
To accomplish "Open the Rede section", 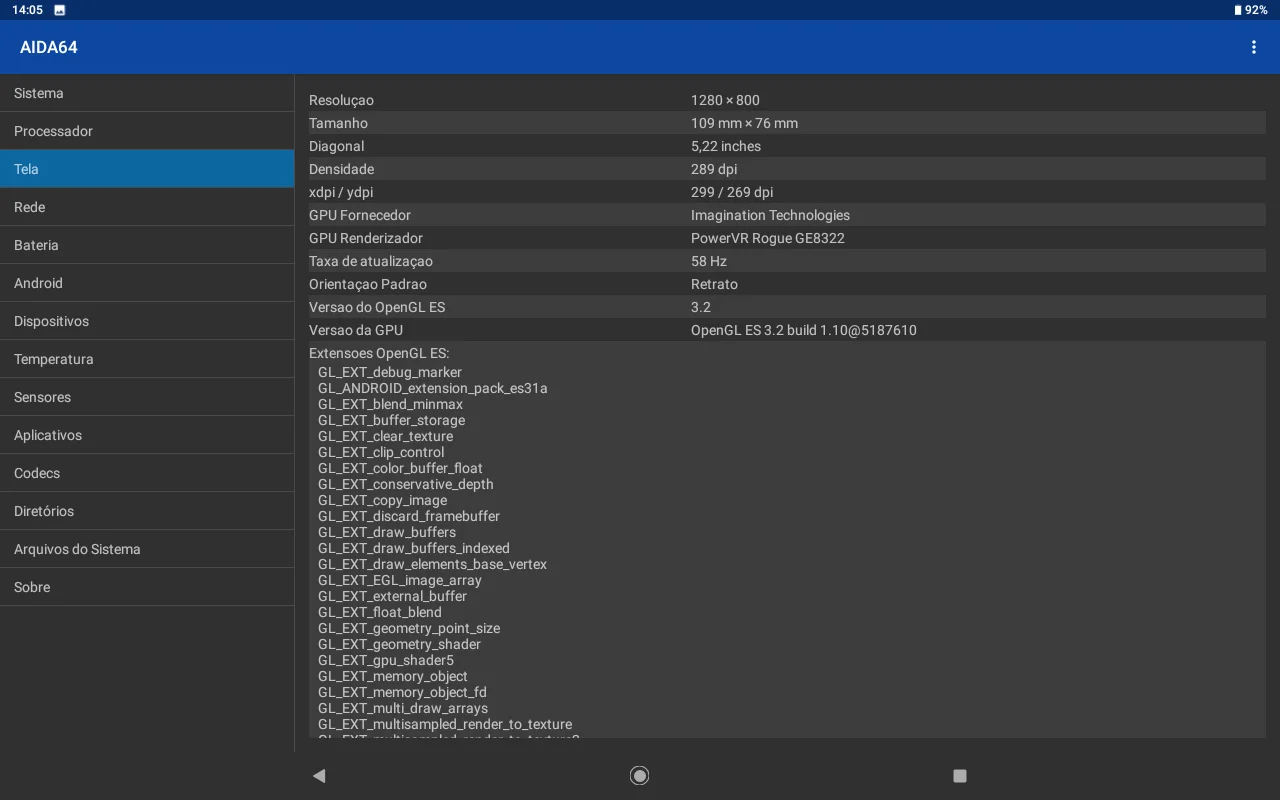I will pyautogui.click(x=147, y=207).
